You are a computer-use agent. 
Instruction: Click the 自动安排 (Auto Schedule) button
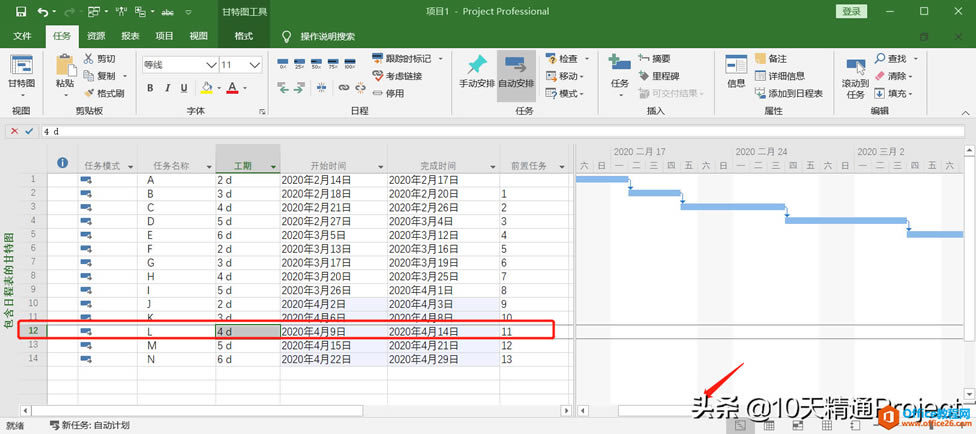tap(516, 69)
